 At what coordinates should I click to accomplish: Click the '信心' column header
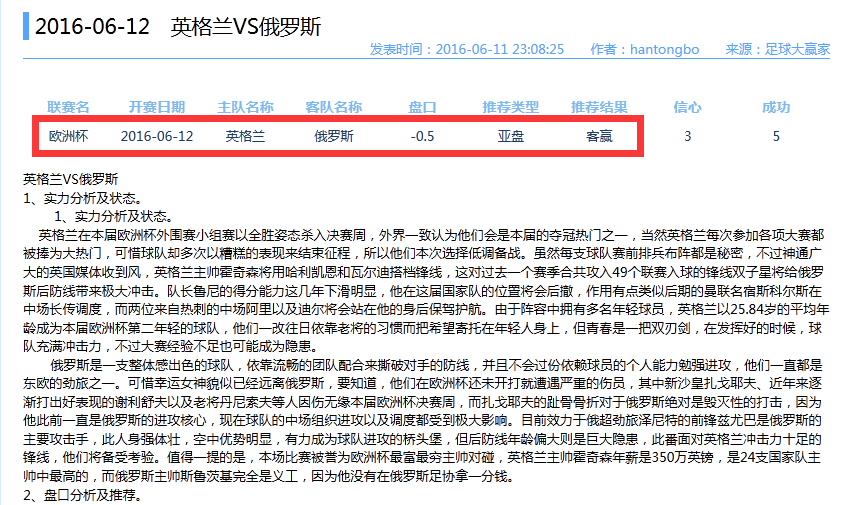tap(687, 107)
